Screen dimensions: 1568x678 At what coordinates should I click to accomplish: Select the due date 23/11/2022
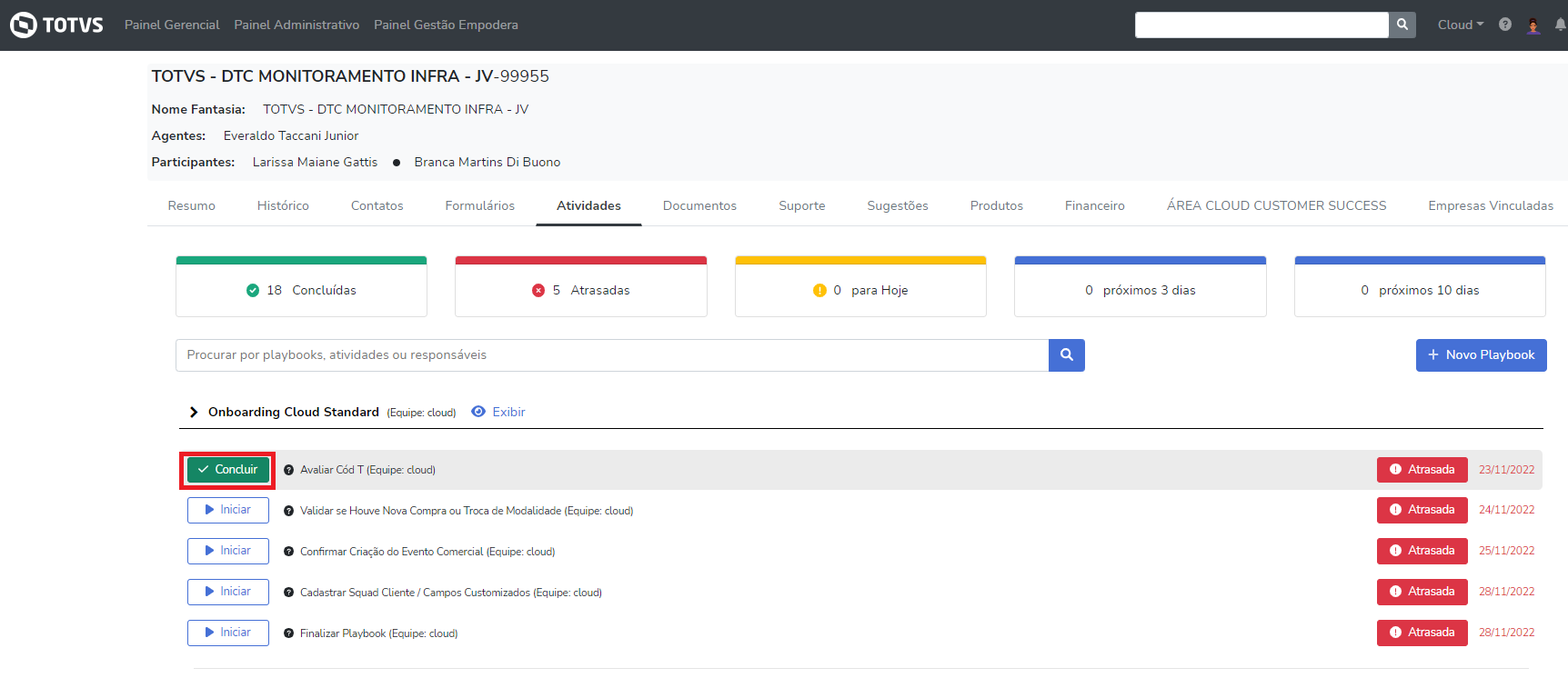[1506, 470]
